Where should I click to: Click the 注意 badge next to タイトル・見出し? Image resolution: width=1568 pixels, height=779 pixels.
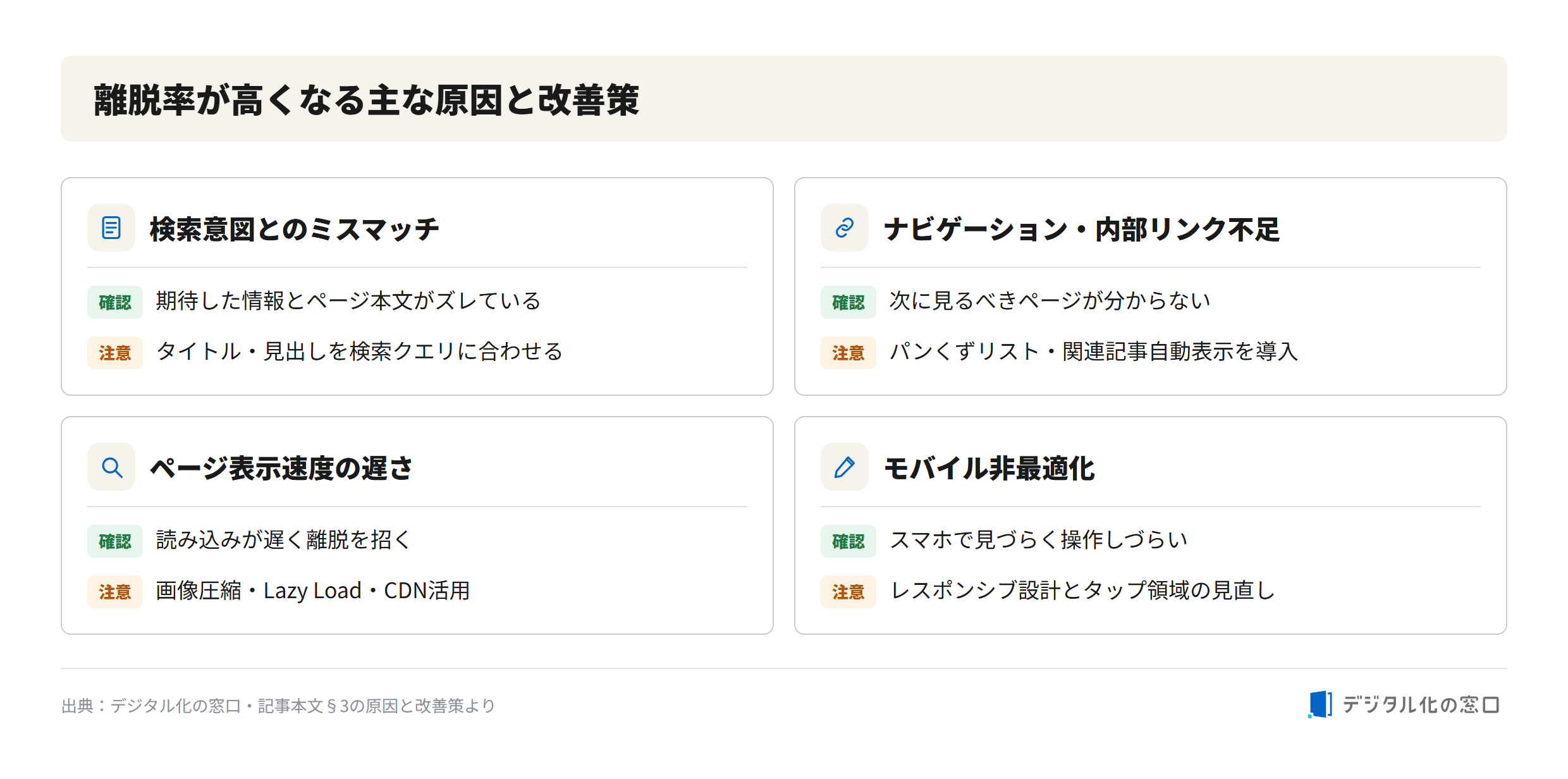point(115,353)
